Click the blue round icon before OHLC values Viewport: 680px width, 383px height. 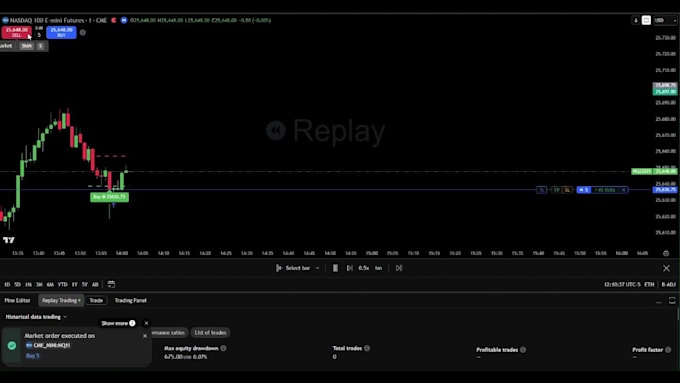[x=124, y=20]
